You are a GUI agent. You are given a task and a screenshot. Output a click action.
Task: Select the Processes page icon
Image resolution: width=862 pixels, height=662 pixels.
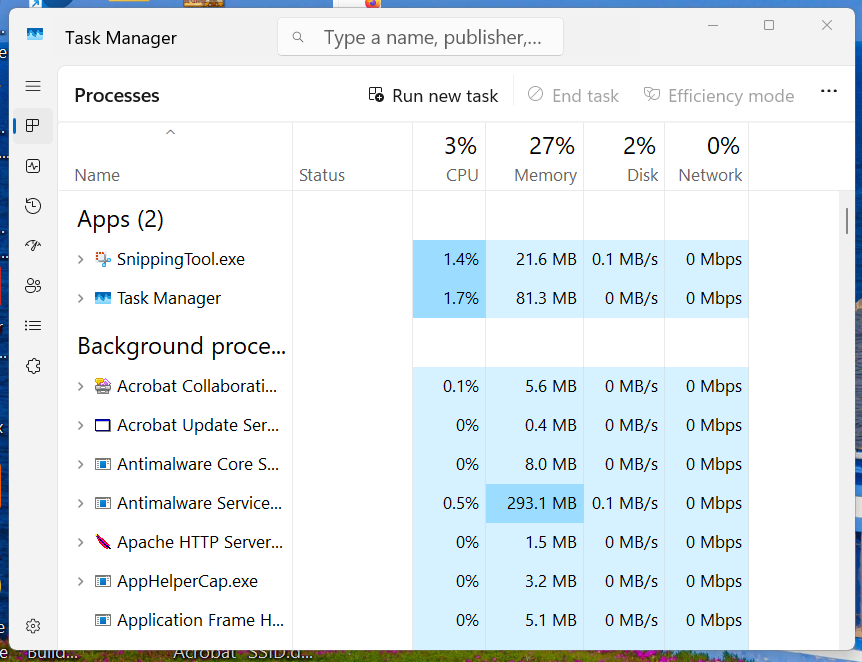coord(33,126)
